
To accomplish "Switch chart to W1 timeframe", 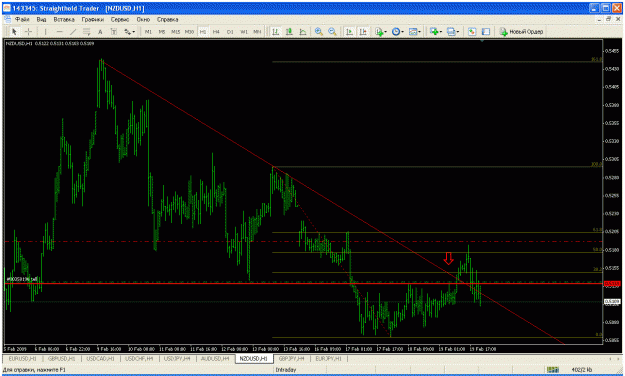I will click(x=244, y=31).
